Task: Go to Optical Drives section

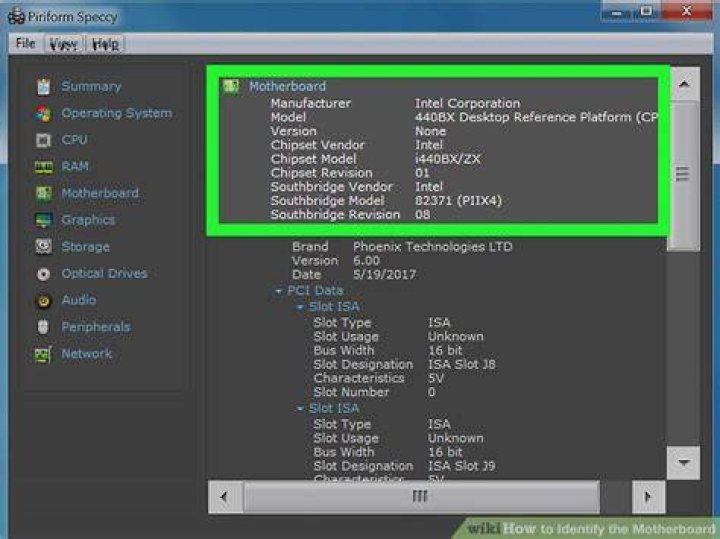Action: pyautogui.click(x=105, y=273)
